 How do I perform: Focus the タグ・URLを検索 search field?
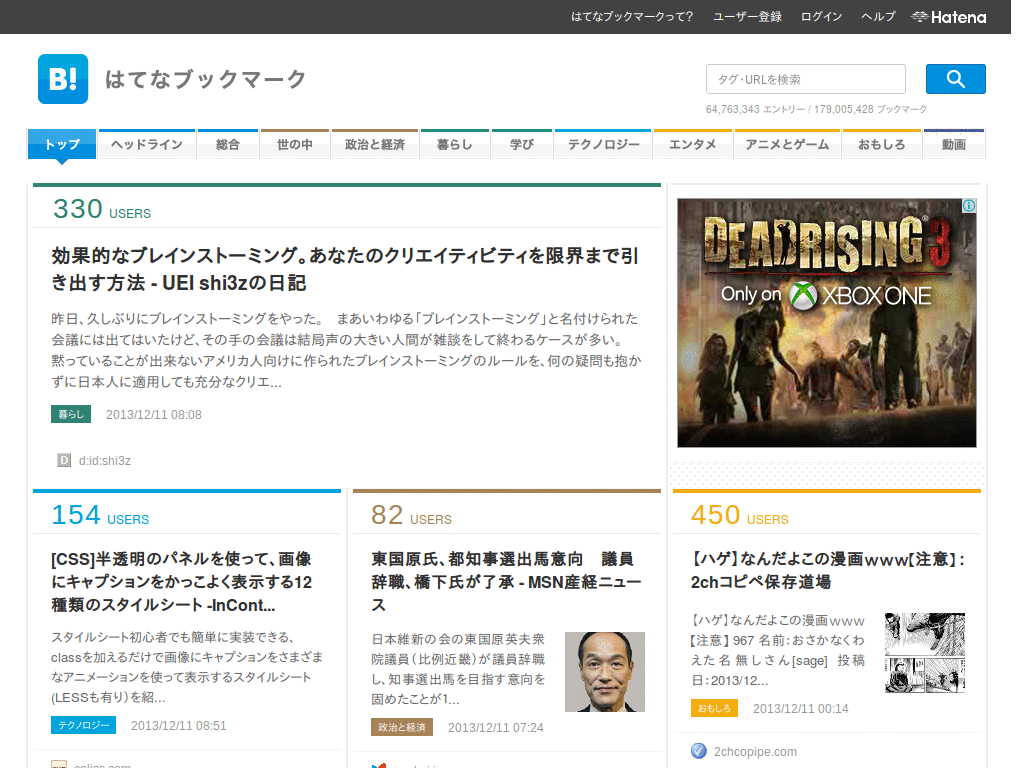click(805, 79)
